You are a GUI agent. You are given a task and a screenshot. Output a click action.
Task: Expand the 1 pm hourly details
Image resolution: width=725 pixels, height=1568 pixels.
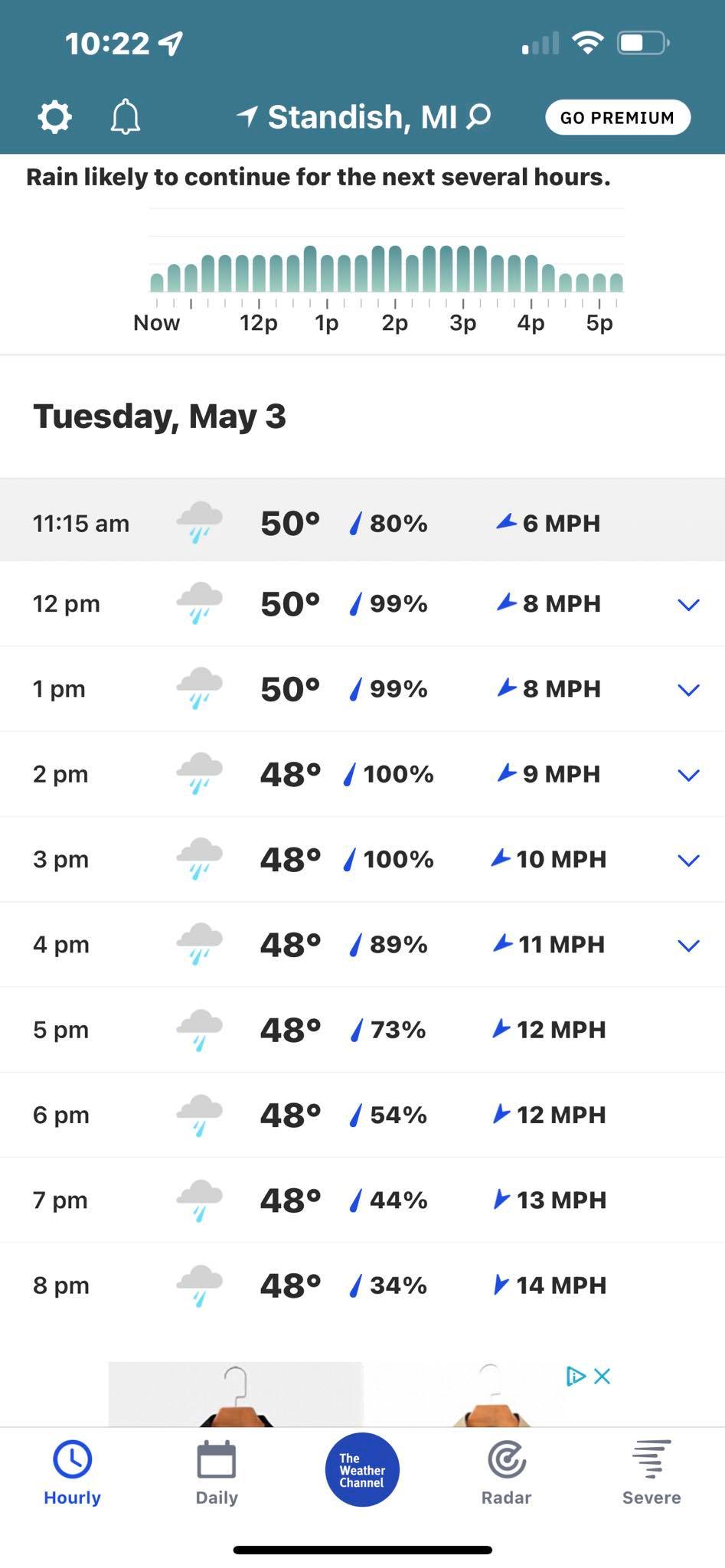pos(688,690)
